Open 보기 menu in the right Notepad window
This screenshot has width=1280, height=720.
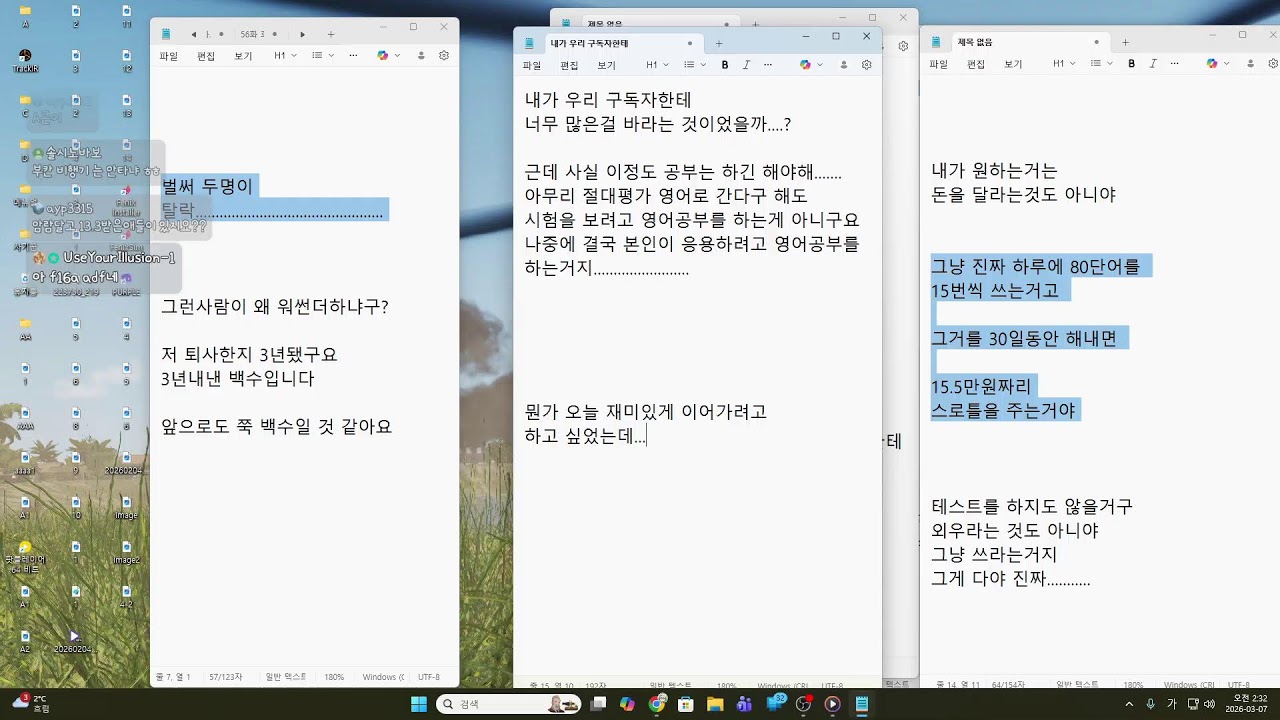[1013, 63]
